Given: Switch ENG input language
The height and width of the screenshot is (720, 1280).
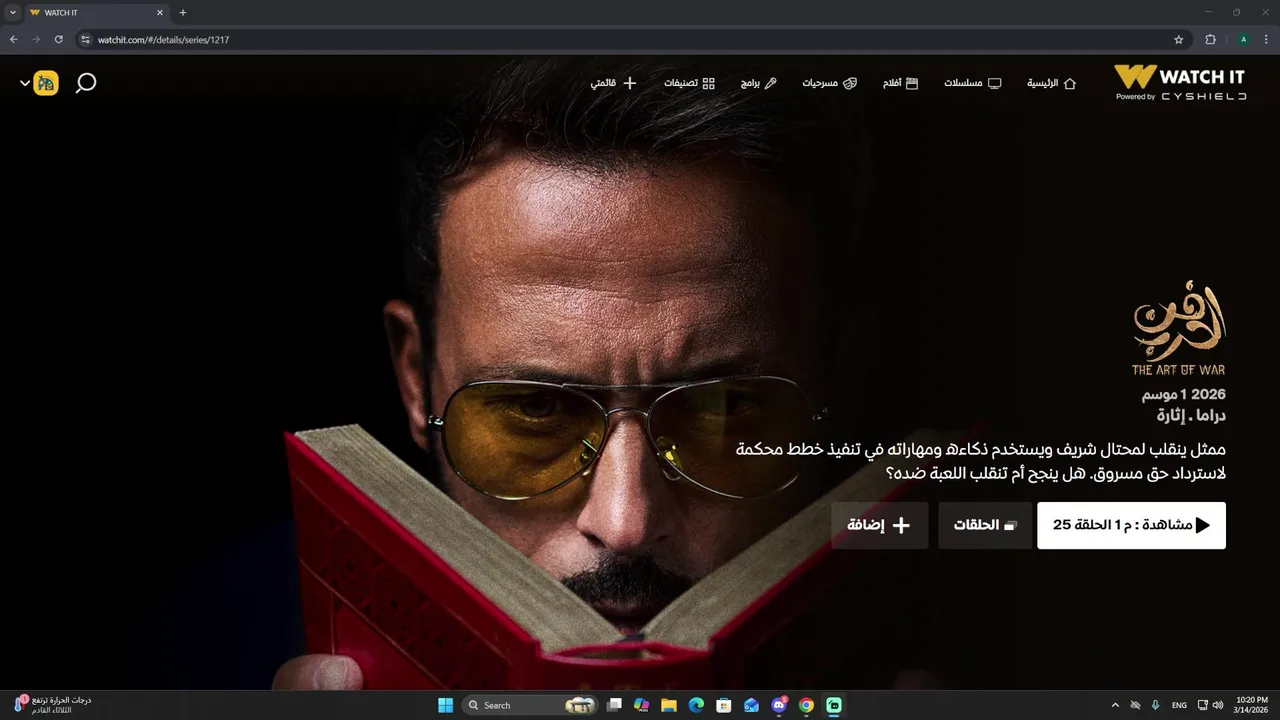Looking at the screenshot, I should [x=1180, y=705].
